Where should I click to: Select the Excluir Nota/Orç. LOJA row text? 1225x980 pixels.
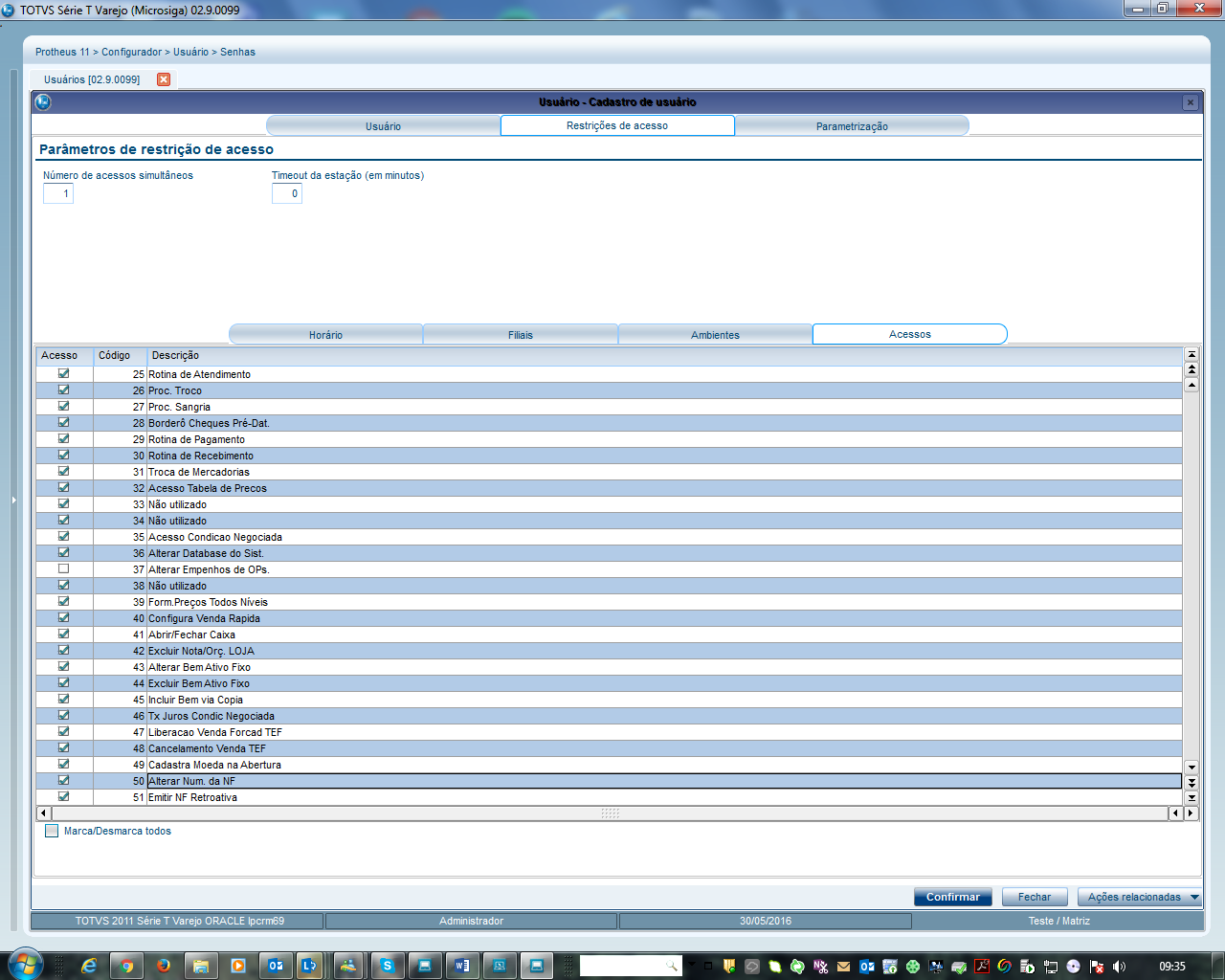coord(201,651)
